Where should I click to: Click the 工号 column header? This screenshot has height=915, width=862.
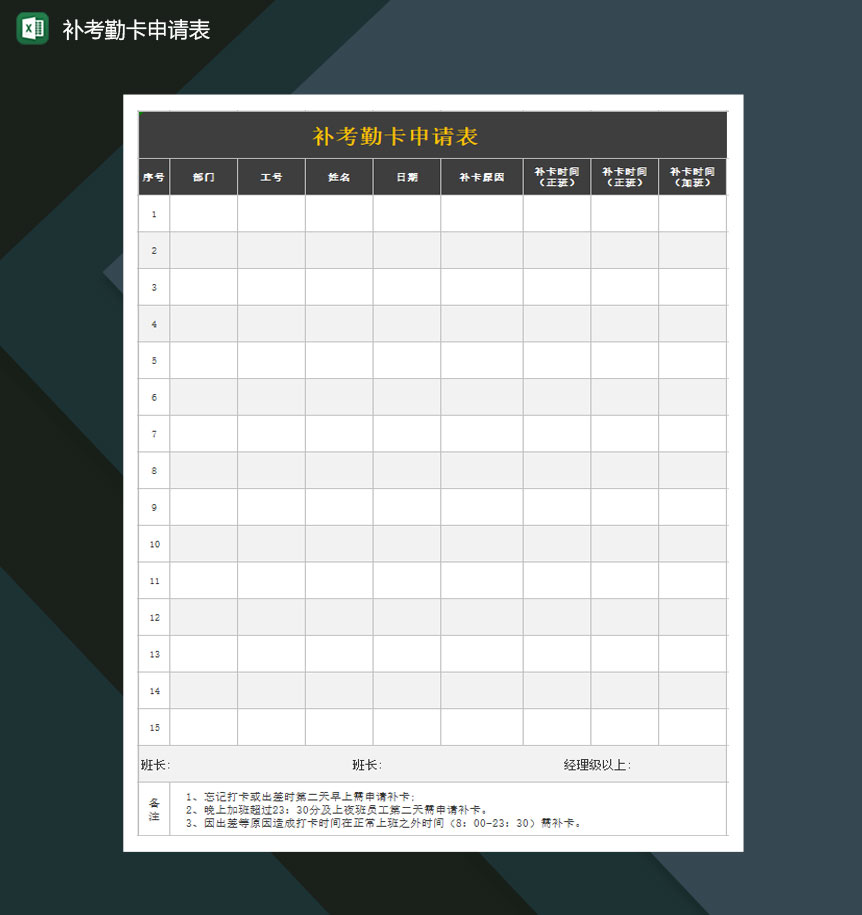[x=271, y=176]
